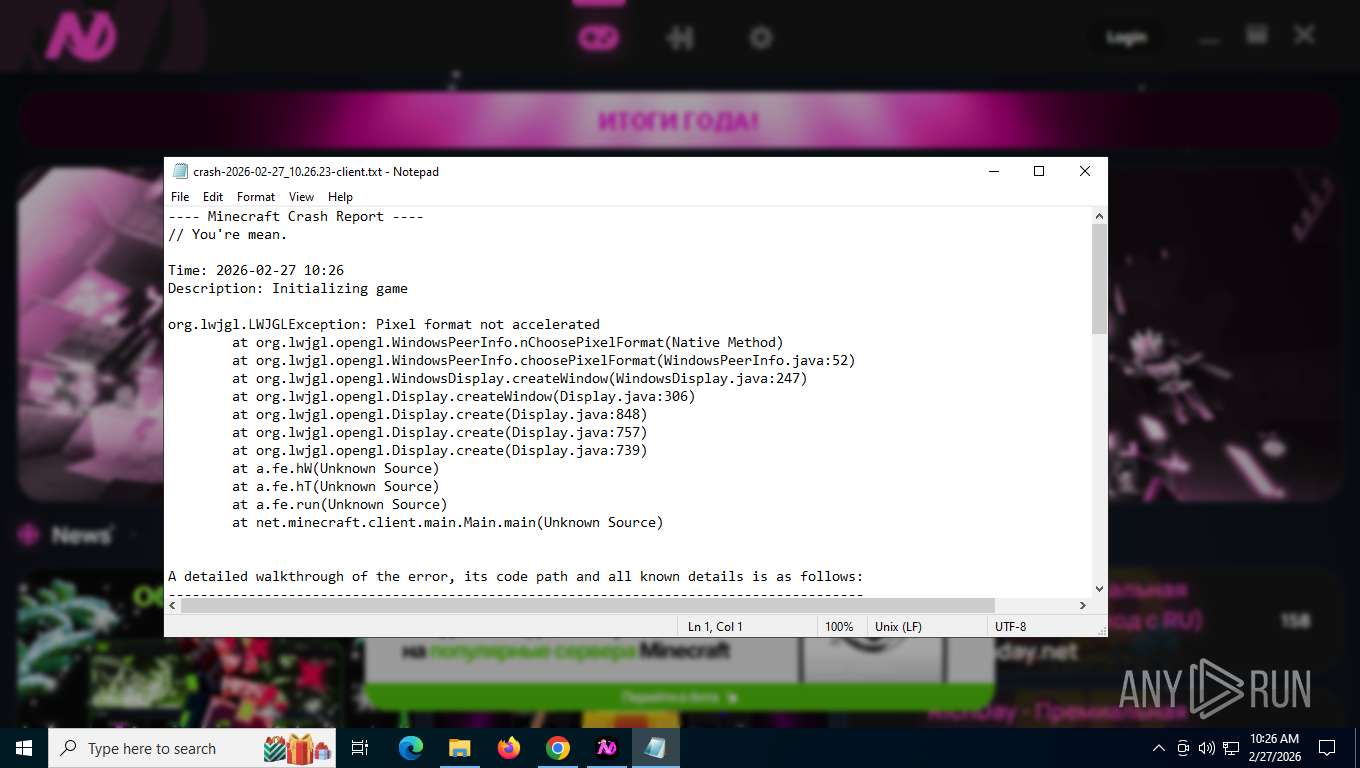Click the green button on the launcher ad banner
The height and width of the screenshot is (768, 1360).
tap(680, 697)
